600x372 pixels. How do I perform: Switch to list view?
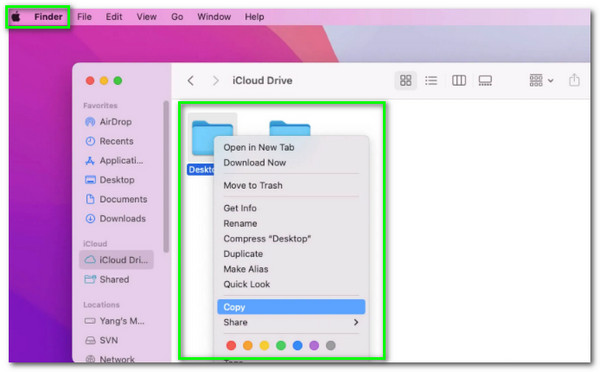[431, 80]
